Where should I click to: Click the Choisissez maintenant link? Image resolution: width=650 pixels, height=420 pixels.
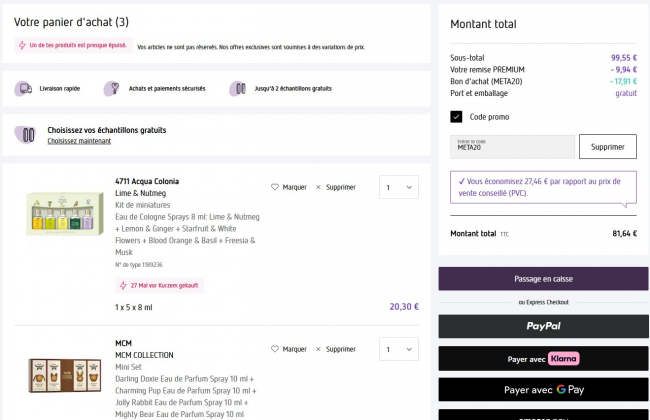click(79, 141)
